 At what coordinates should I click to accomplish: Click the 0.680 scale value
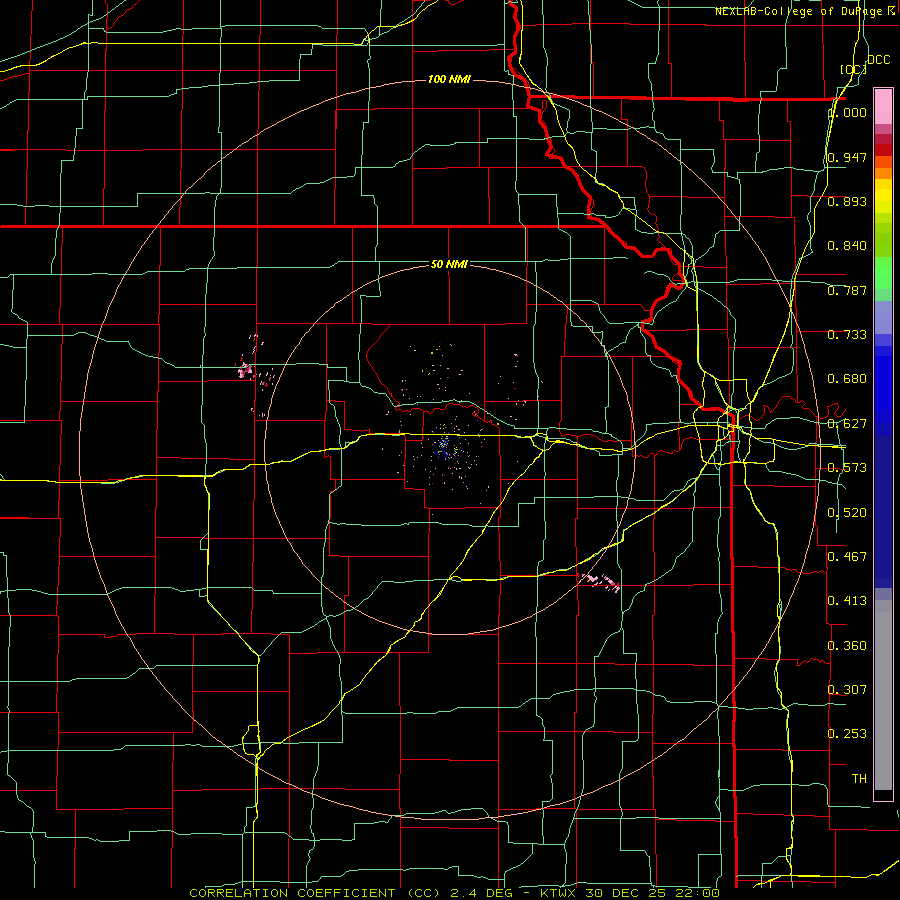[x=847, y=379]
